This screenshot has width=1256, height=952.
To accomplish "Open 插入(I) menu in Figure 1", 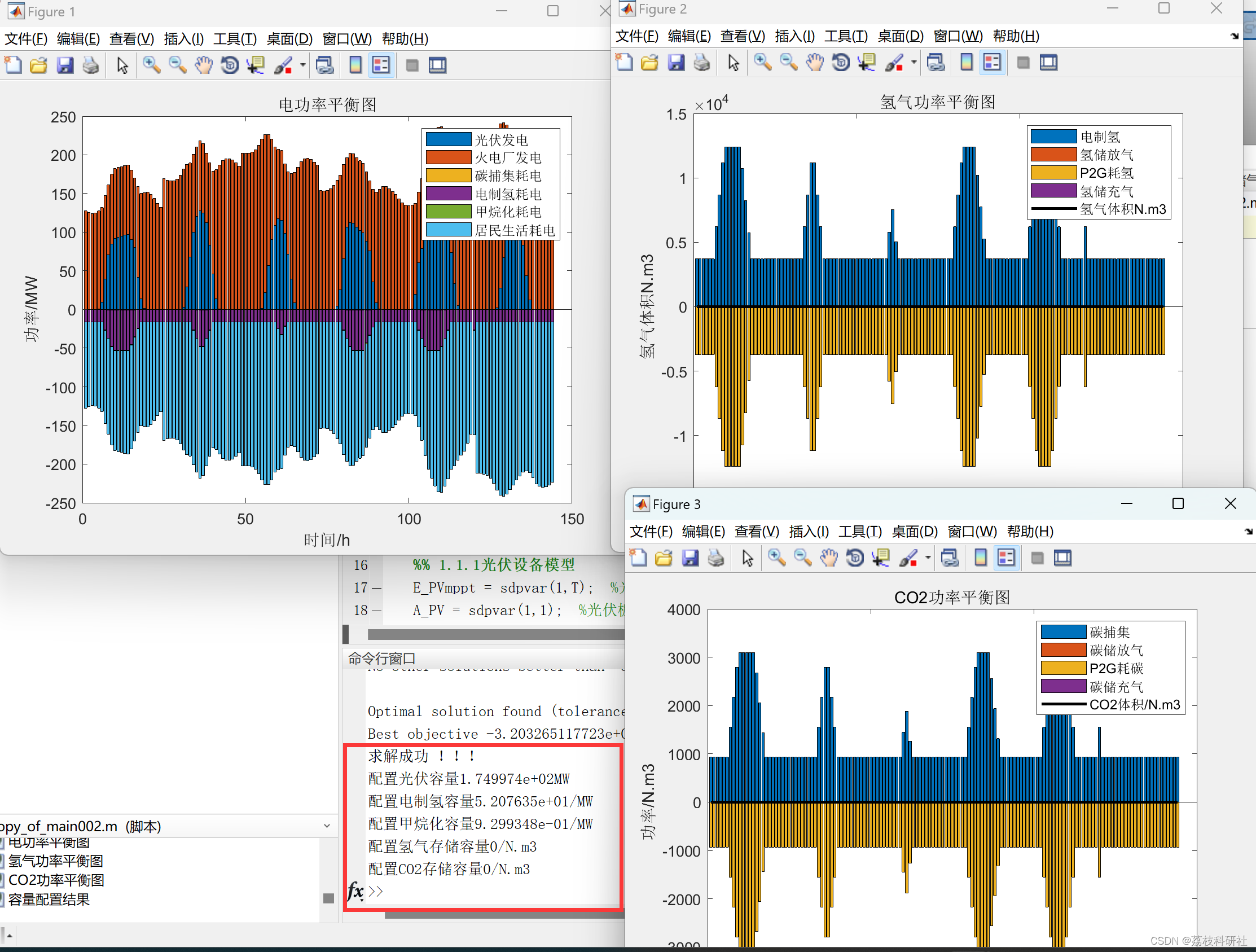I will [184, 38].
